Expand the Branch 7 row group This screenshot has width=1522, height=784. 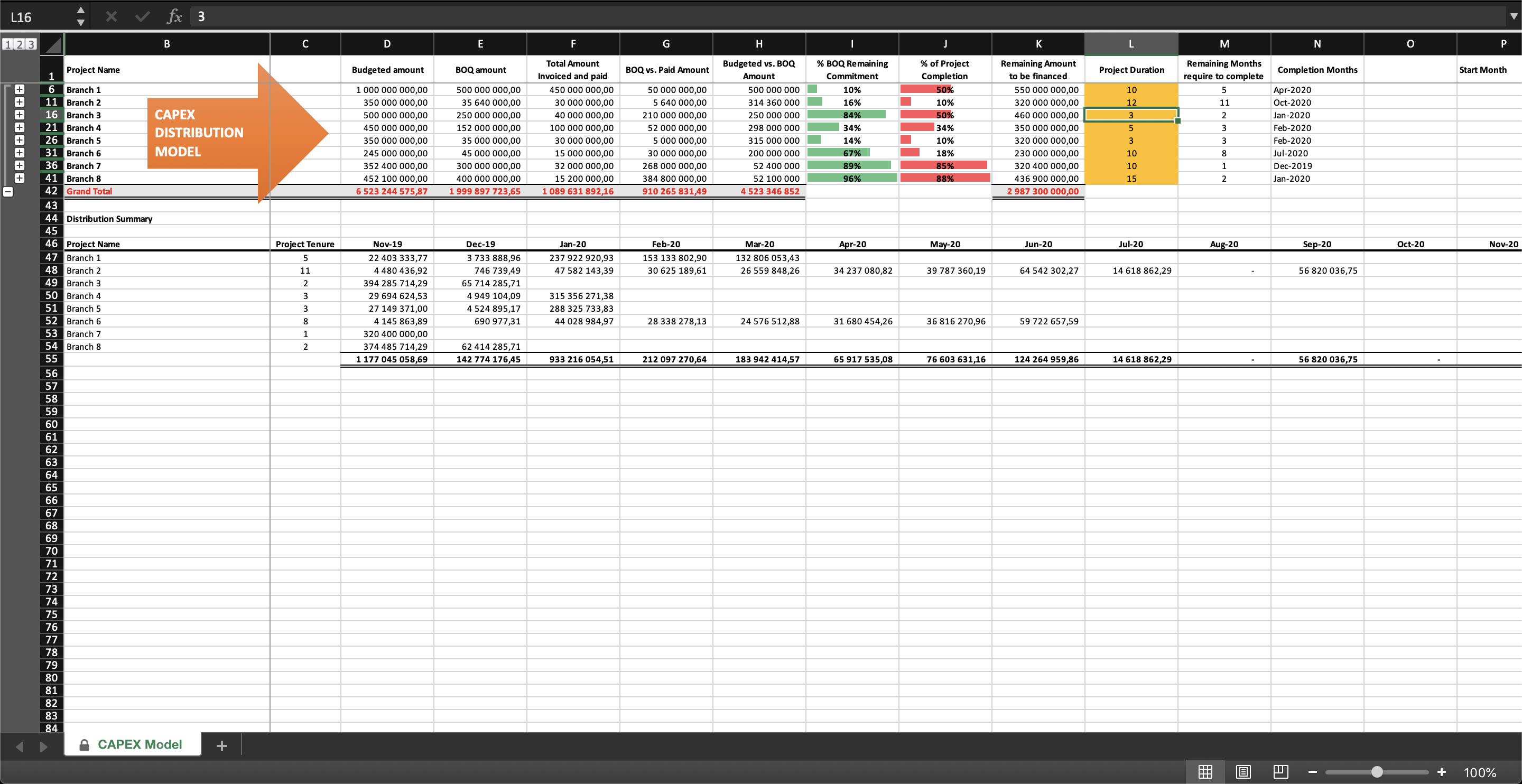tap(20, 165)
